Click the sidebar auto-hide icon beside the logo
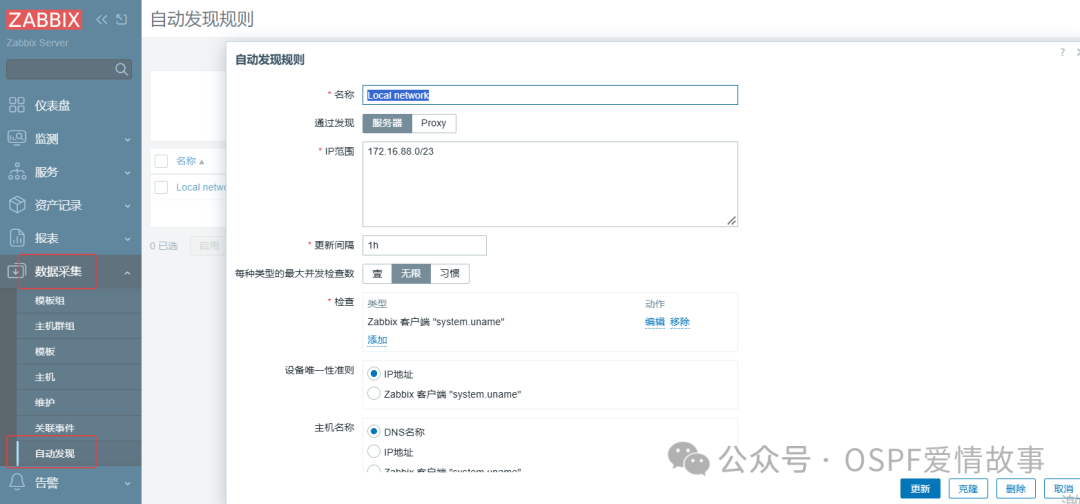 (121, 19)
